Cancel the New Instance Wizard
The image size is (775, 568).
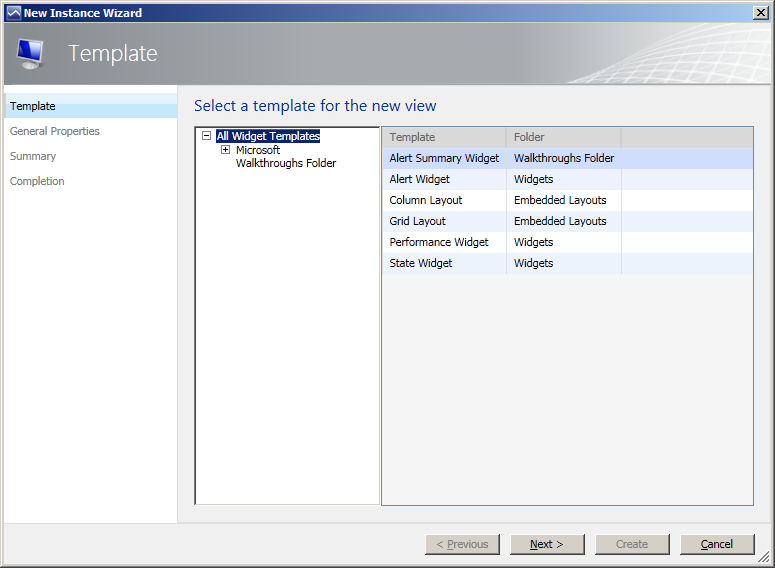tap(717, 544)
